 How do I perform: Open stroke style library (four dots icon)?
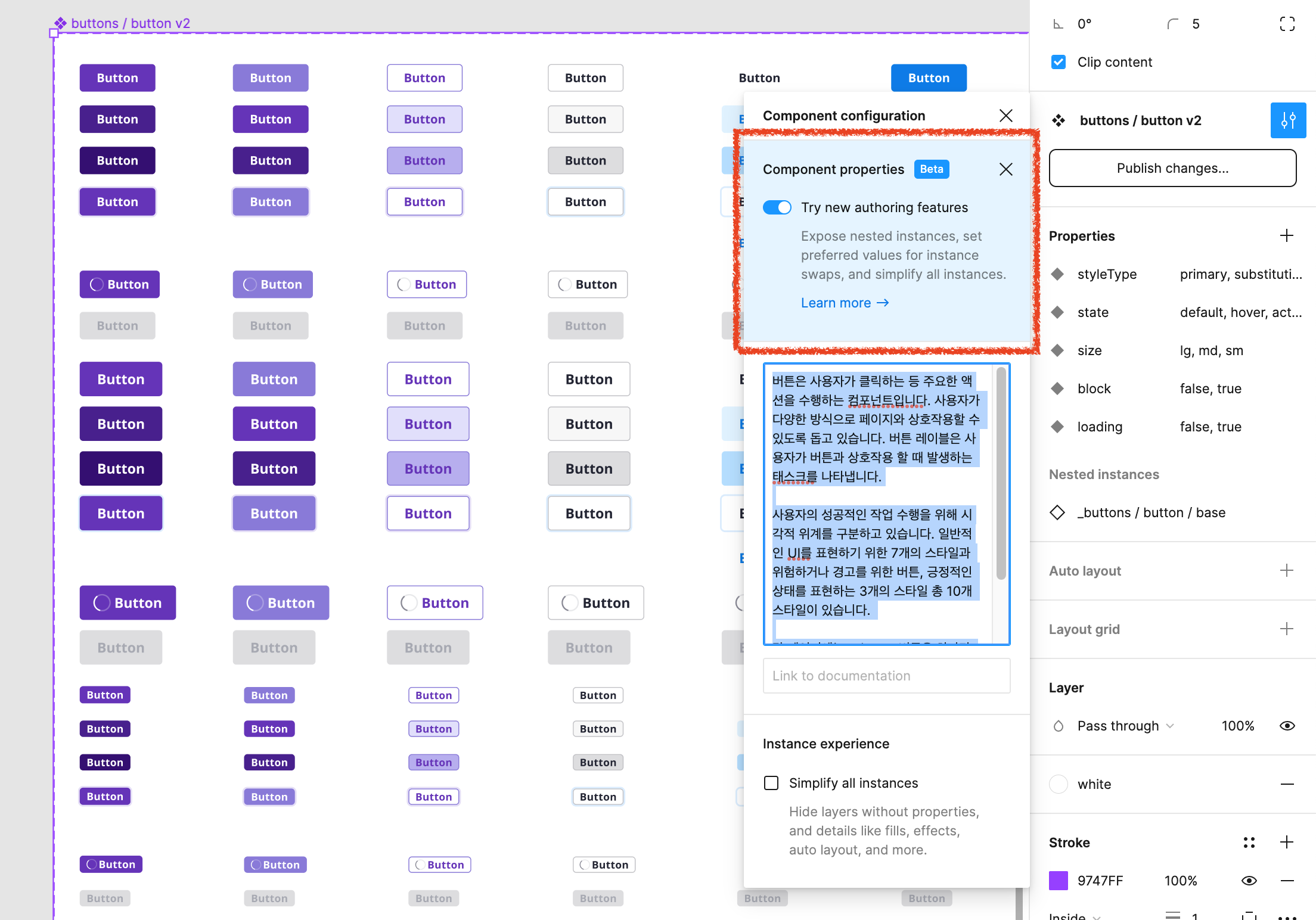coord(1249,843)
